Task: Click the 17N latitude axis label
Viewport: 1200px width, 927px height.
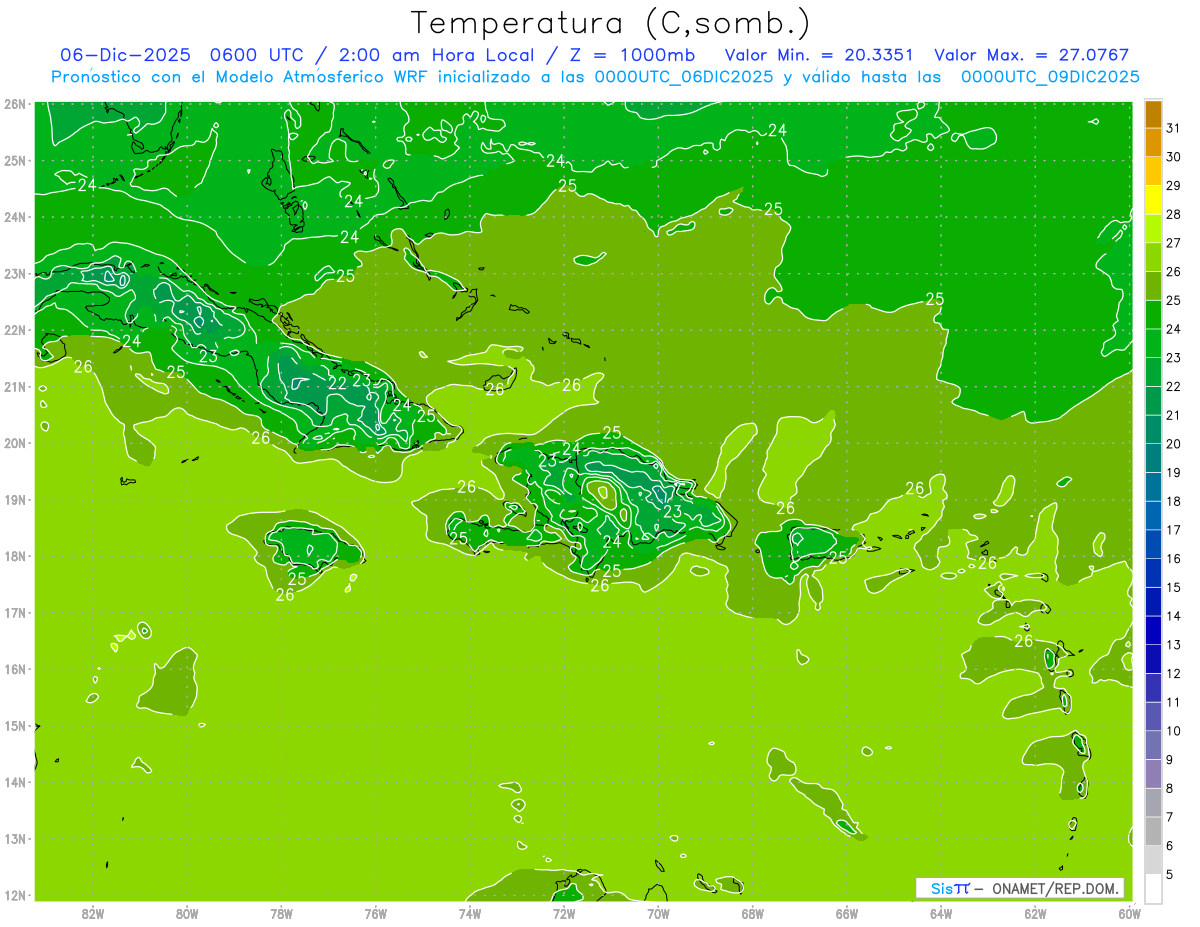Action: pyautogui.click(x=14, y=613)
